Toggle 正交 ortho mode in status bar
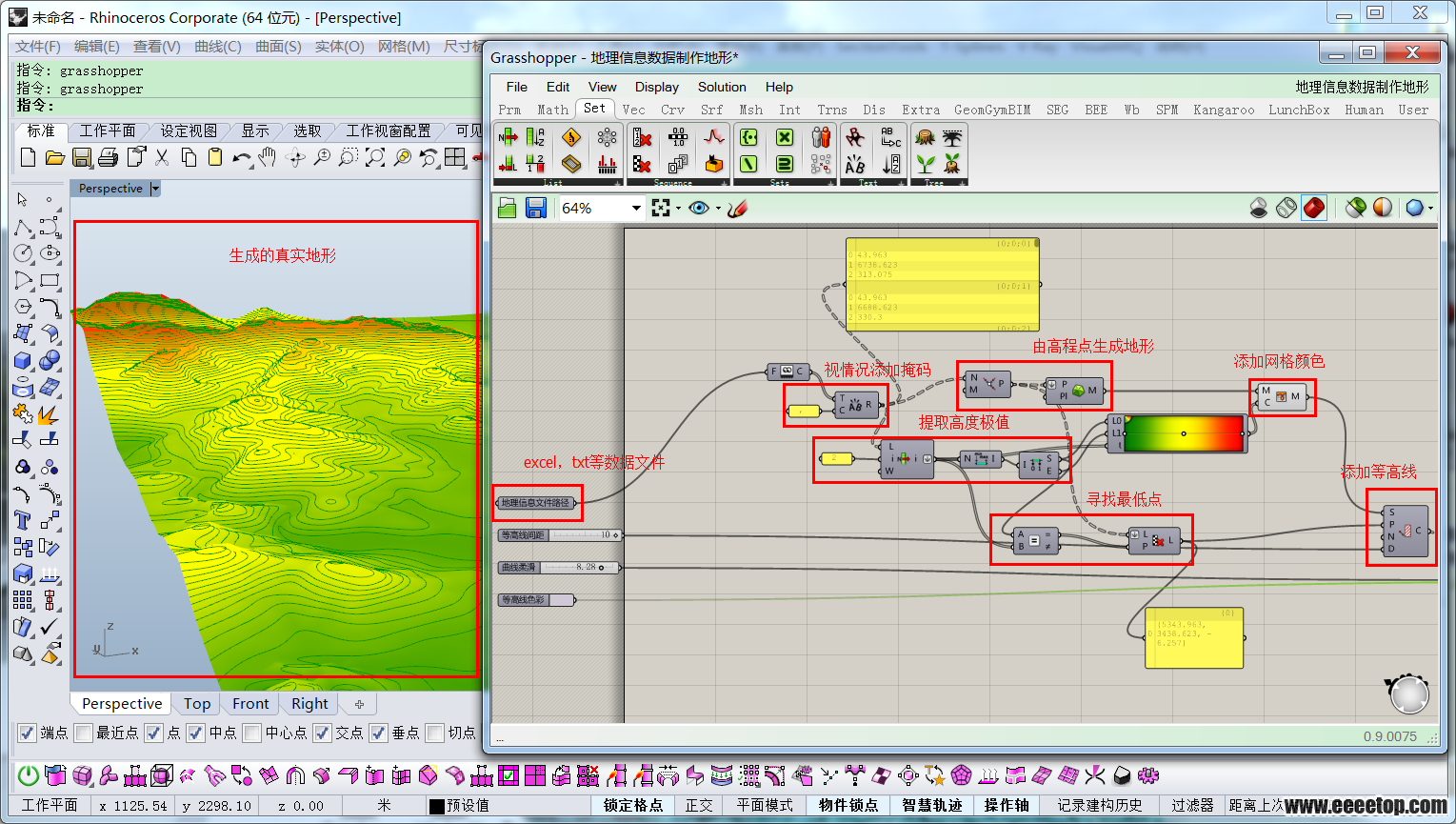Viewport: 1456px width, 824px height. pyautogui.click(x=699, y=806)
